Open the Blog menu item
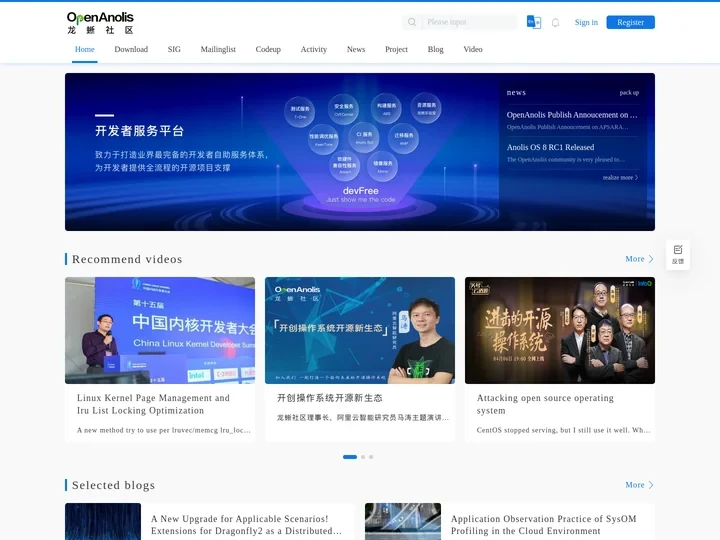 click(x=435, y=49)
